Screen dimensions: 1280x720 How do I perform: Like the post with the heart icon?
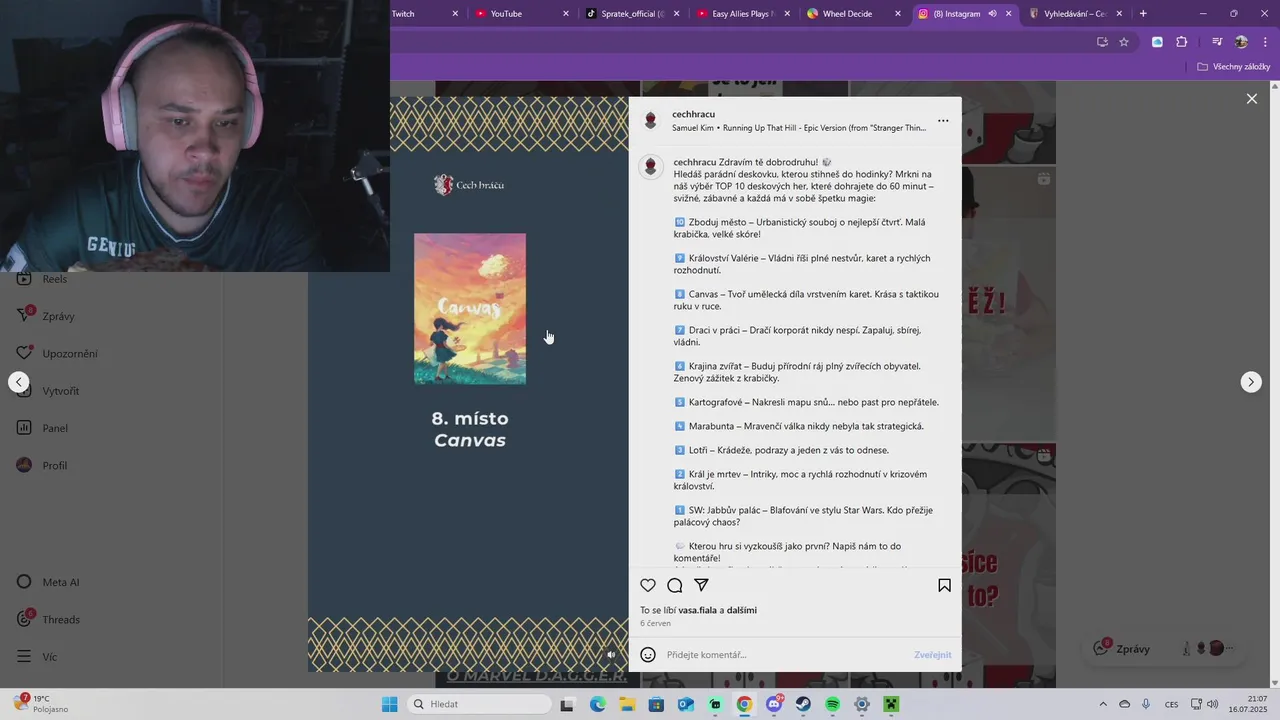pyautogui.click(x=648, y=585)
